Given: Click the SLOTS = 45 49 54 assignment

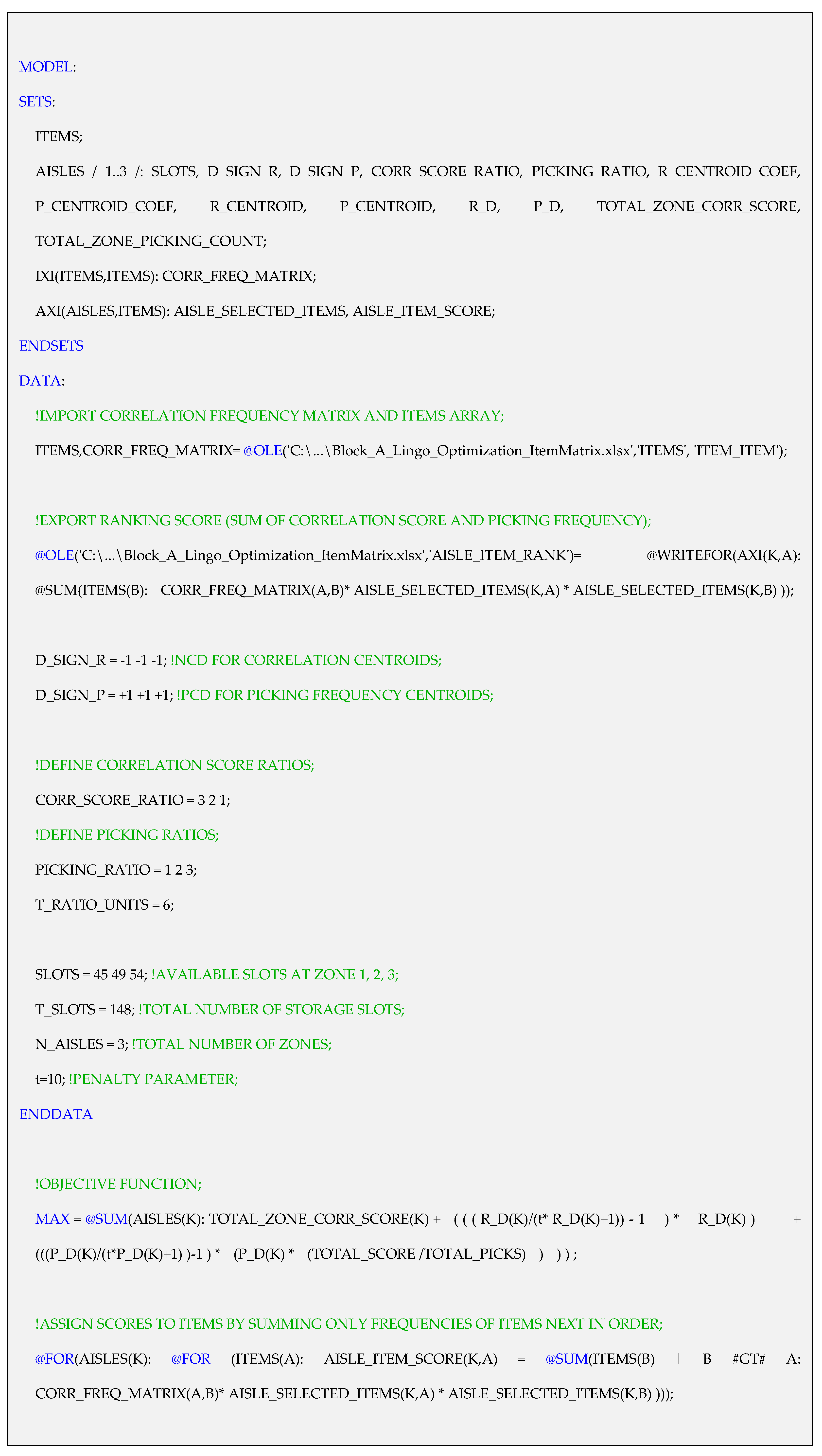Looking at the screenshot, I should [x=92, y=975].
